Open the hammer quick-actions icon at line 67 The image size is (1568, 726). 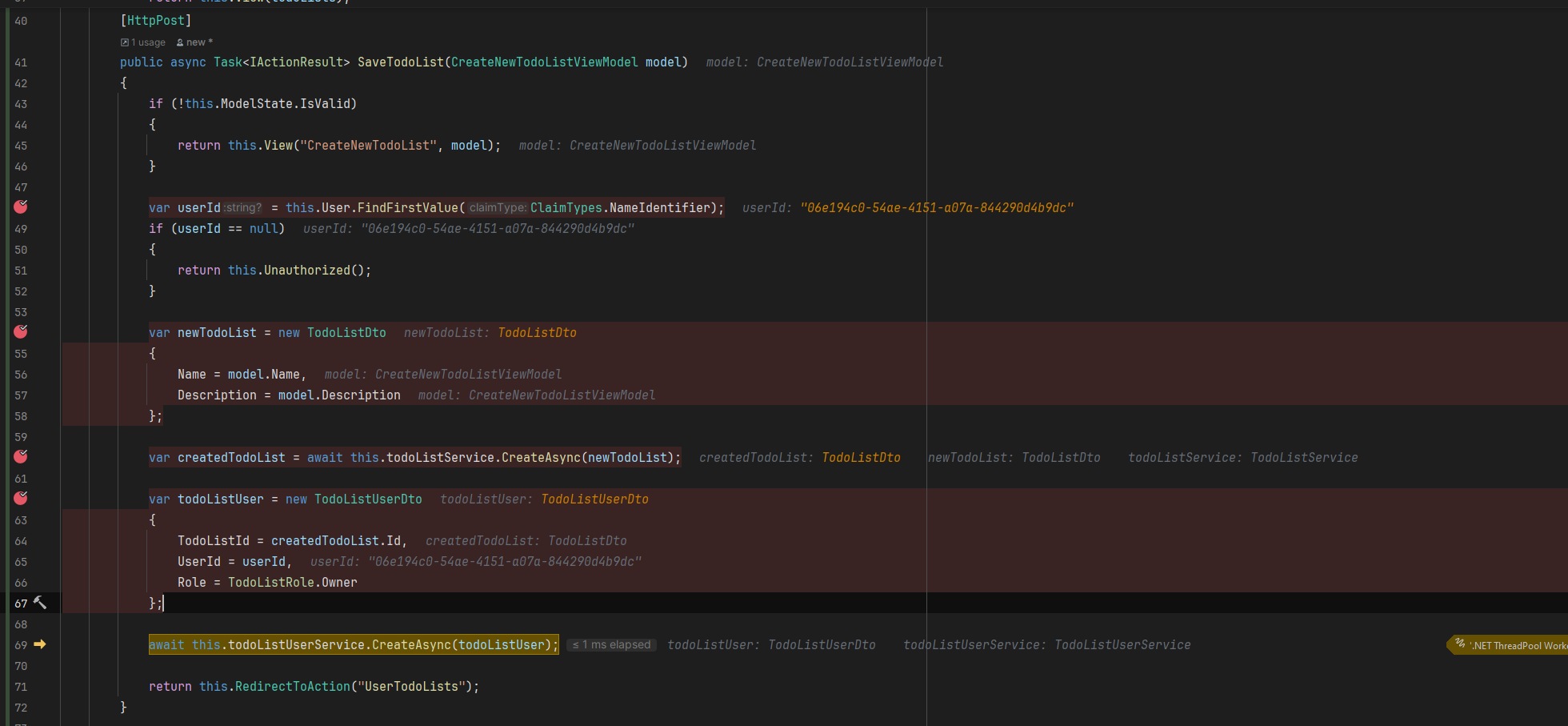pos(40,603)
